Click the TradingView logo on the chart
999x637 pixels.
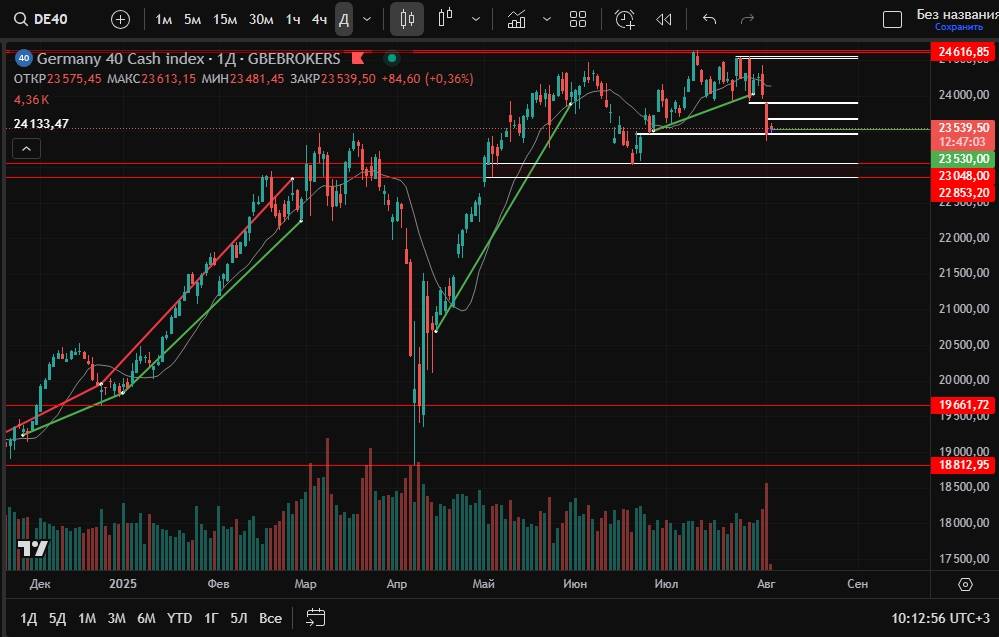pyautogui.click(x=32, y=549)
